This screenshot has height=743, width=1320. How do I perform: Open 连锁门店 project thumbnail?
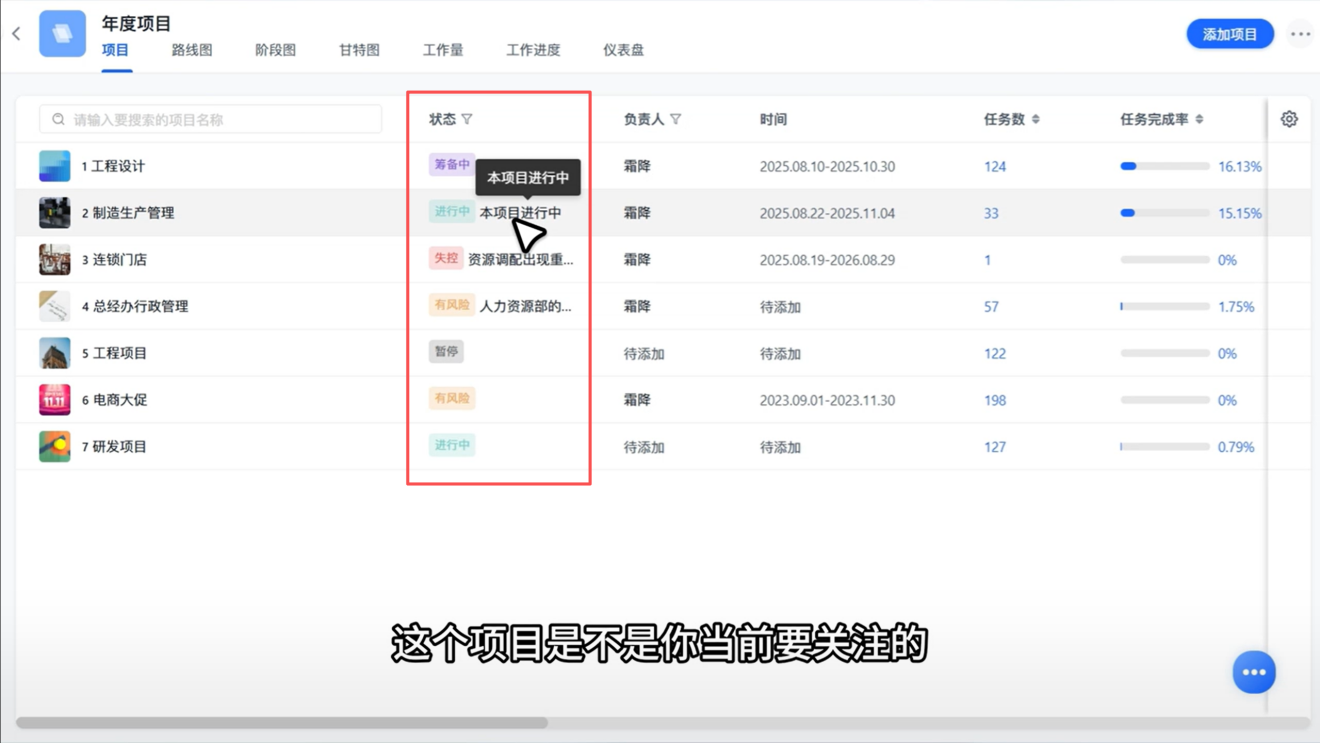click(55, 259)
